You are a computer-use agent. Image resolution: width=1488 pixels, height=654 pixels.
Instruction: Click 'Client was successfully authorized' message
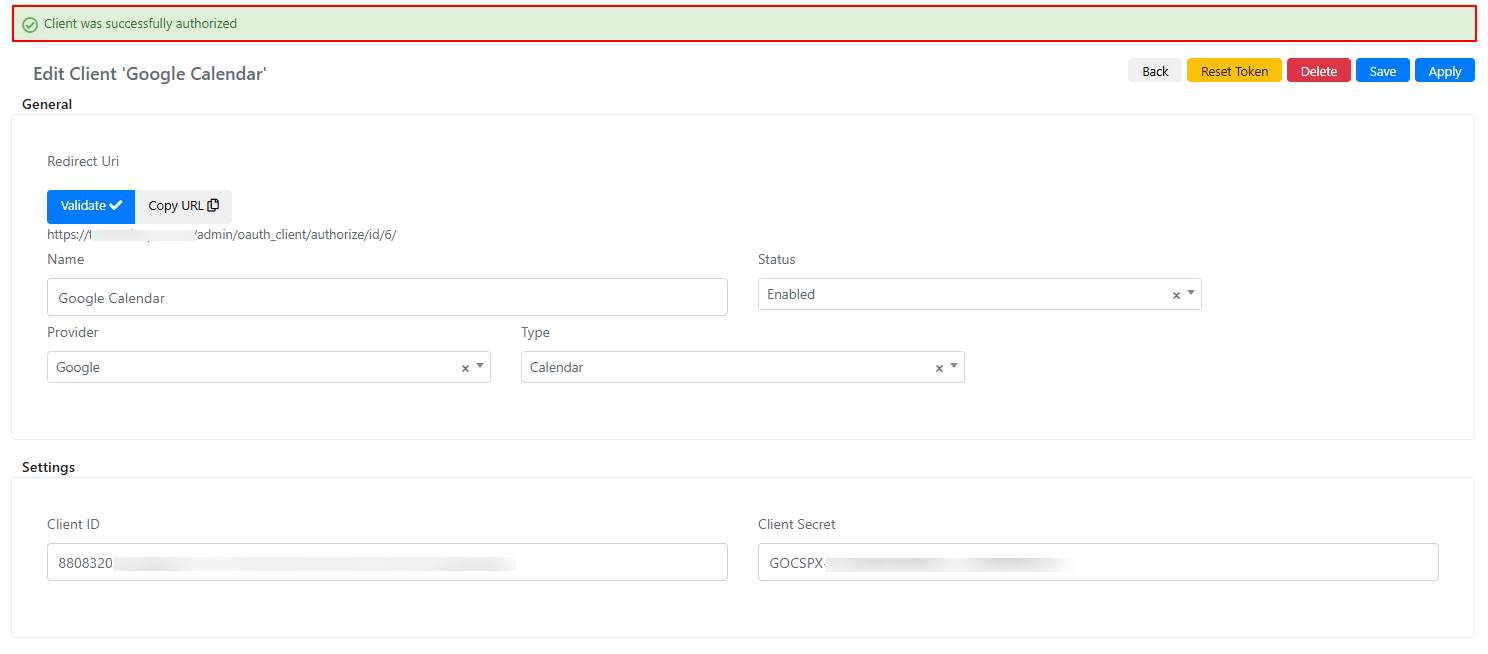(x=141, y=23)
